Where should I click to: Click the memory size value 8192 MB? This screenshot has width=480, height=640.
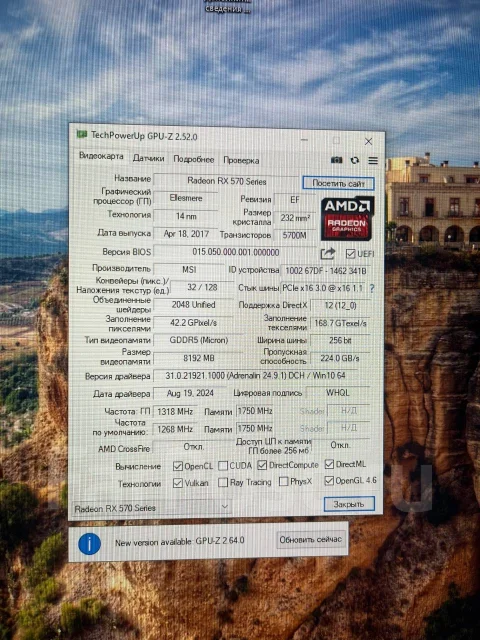(198, 358)
